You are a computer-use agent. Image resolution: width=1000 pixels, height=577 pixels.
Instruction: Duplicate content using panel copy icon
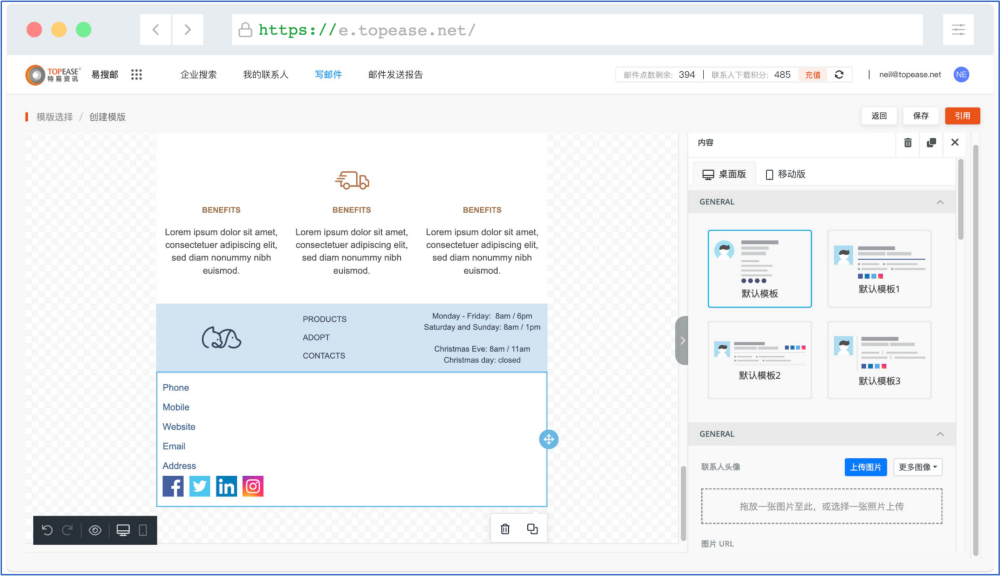coord(931,143)
